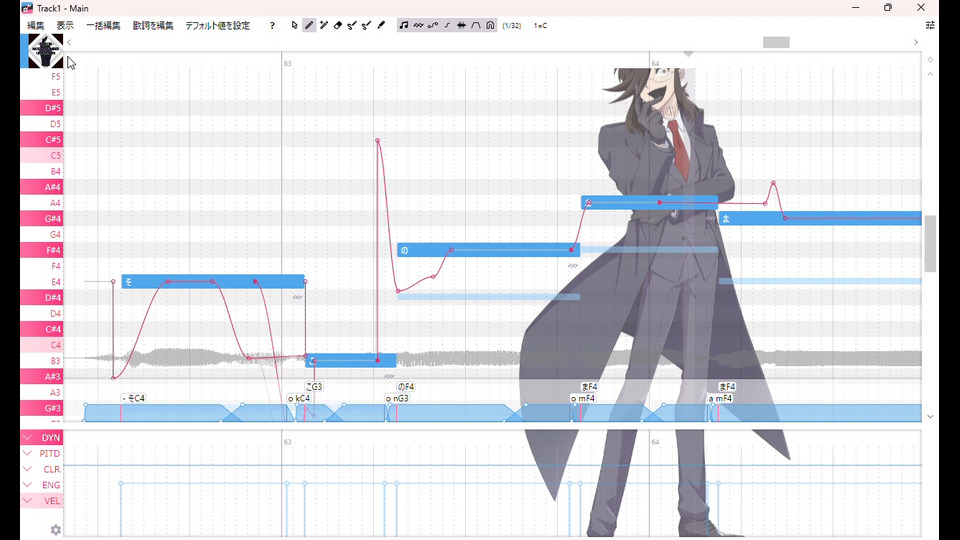The width and height of the screenshot is (960, 540).
Task: Click the 'o kC4' phoneme label
Action: (x=299, y=399)
